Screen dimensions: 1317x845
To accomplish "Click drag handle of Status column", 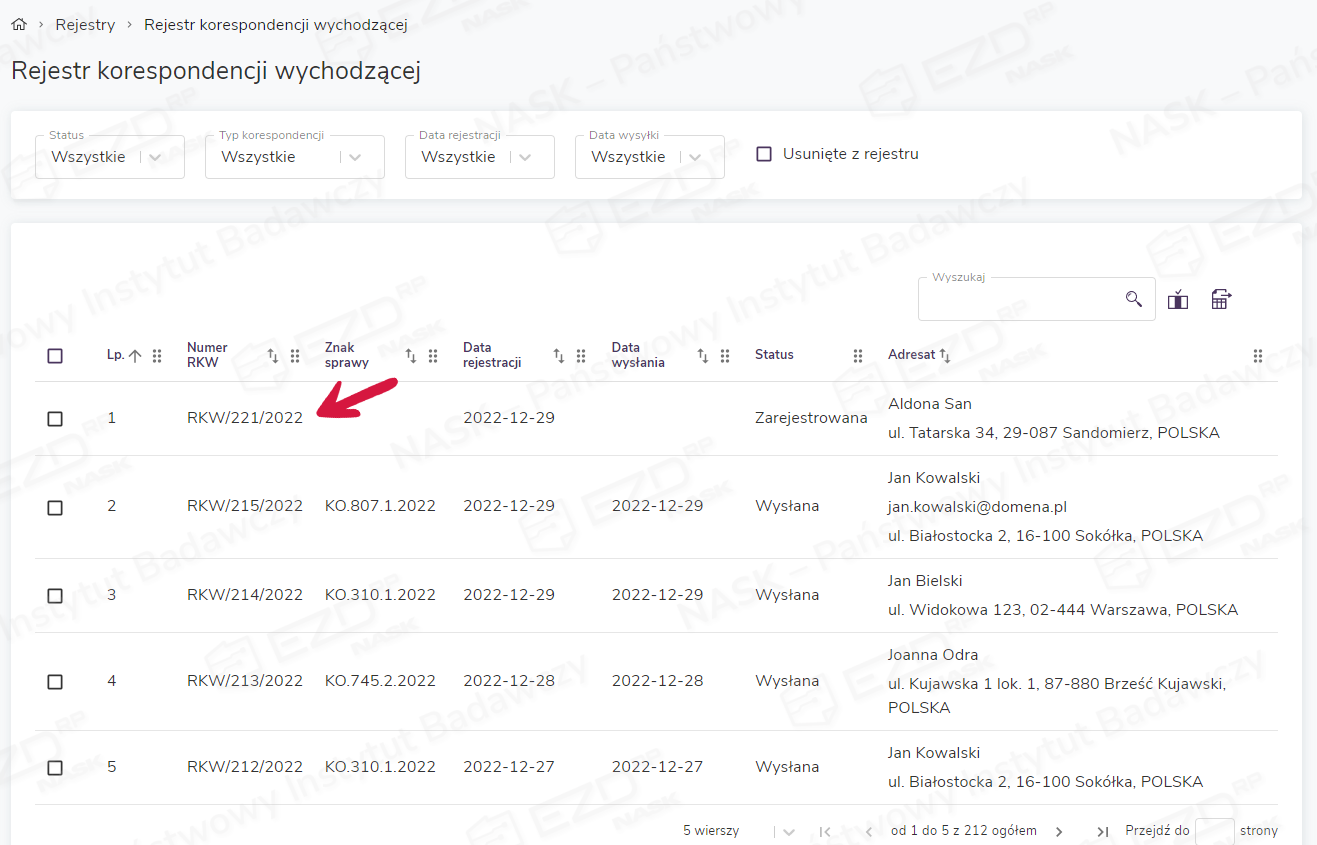I will pos(857,356).
